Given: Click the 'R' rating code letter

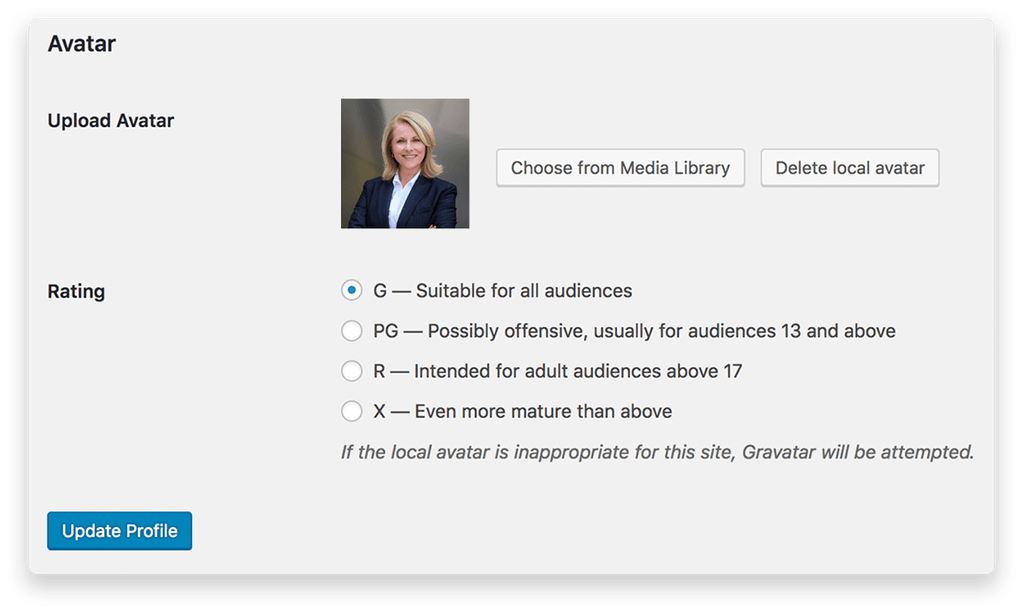Looking at the screenshot, I should pos(379,371).
